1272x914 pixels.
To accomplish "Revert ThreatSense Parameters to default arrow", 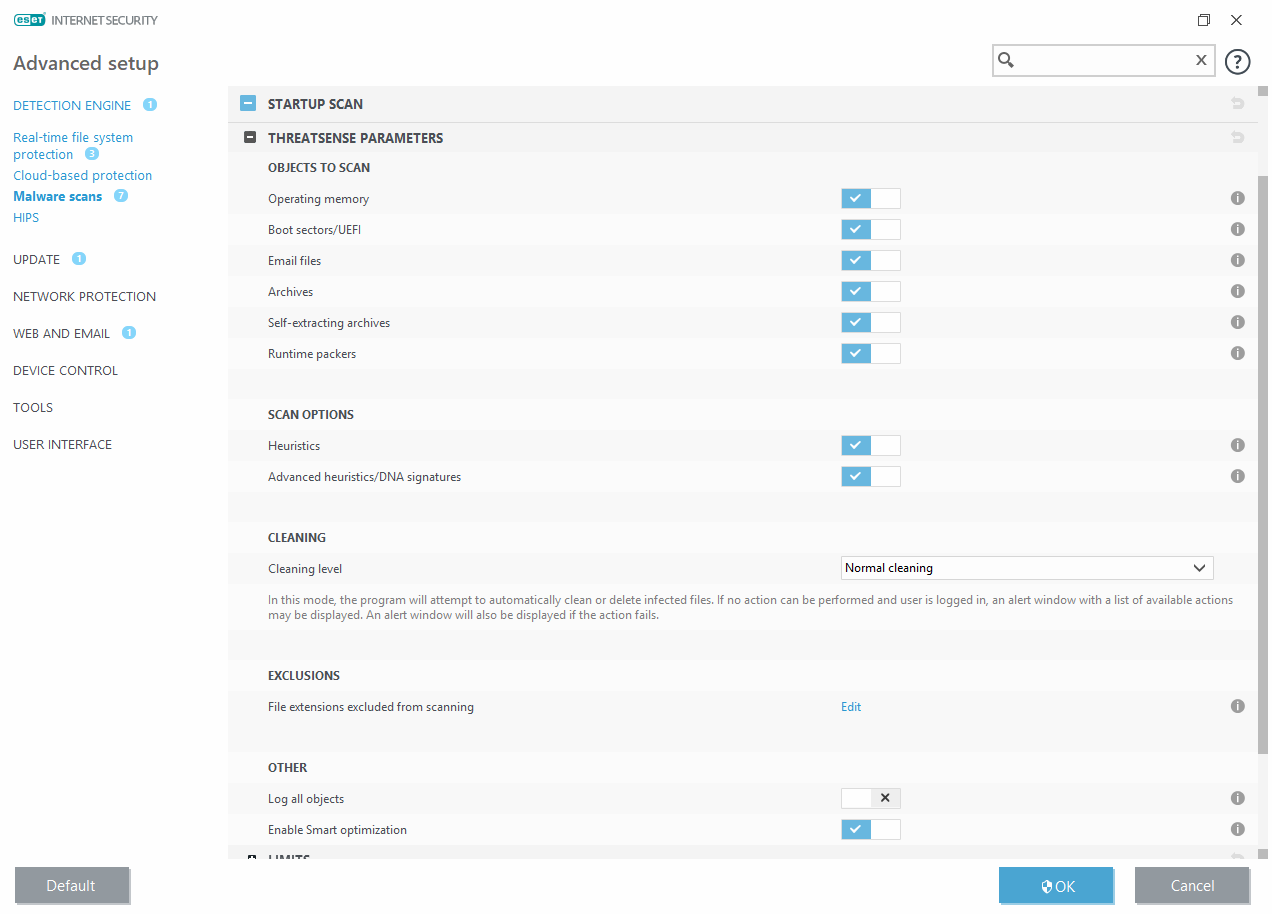I will tap(1237, 138).
